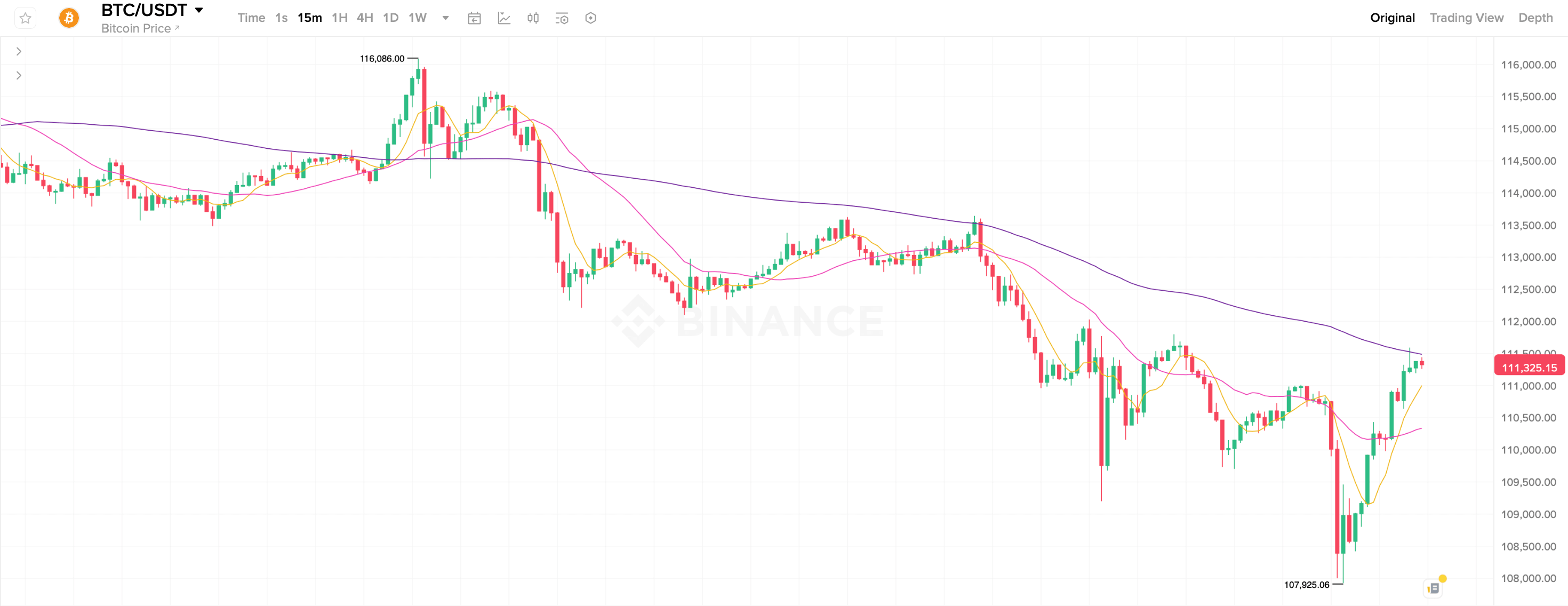Select the 4H interval

click(x=365, y=18)
